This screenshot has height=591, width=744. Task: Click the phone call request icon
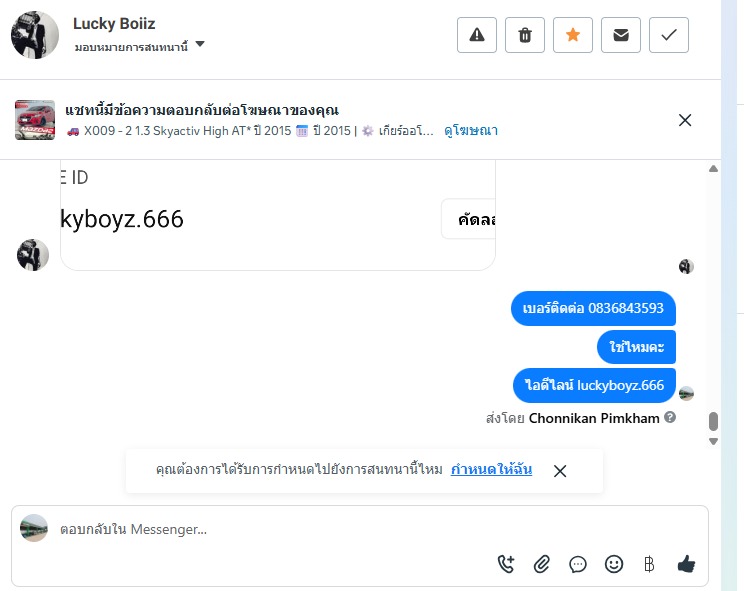[506, 564]
